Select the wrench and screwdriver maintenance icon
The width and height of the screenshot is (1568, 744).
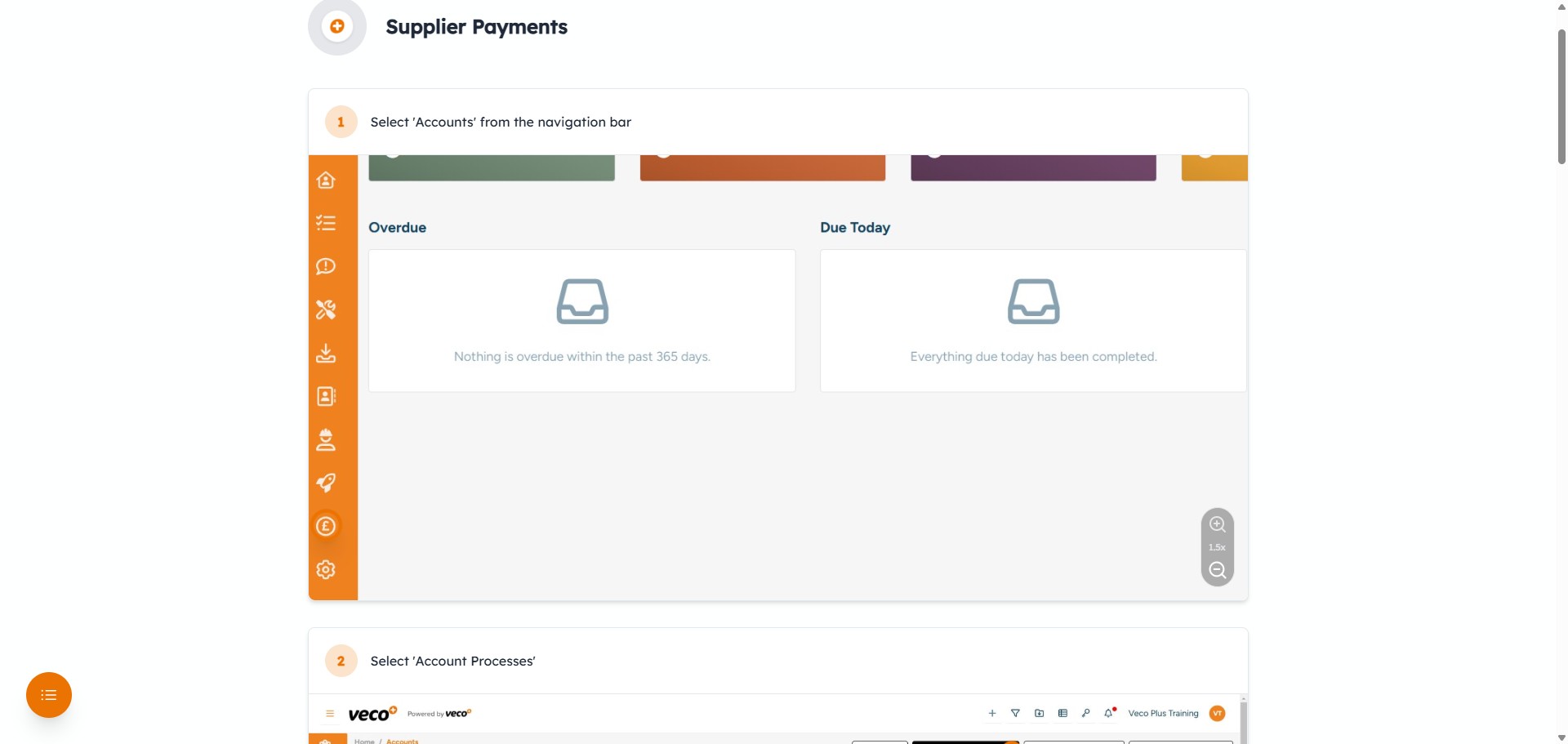point(326,310)
